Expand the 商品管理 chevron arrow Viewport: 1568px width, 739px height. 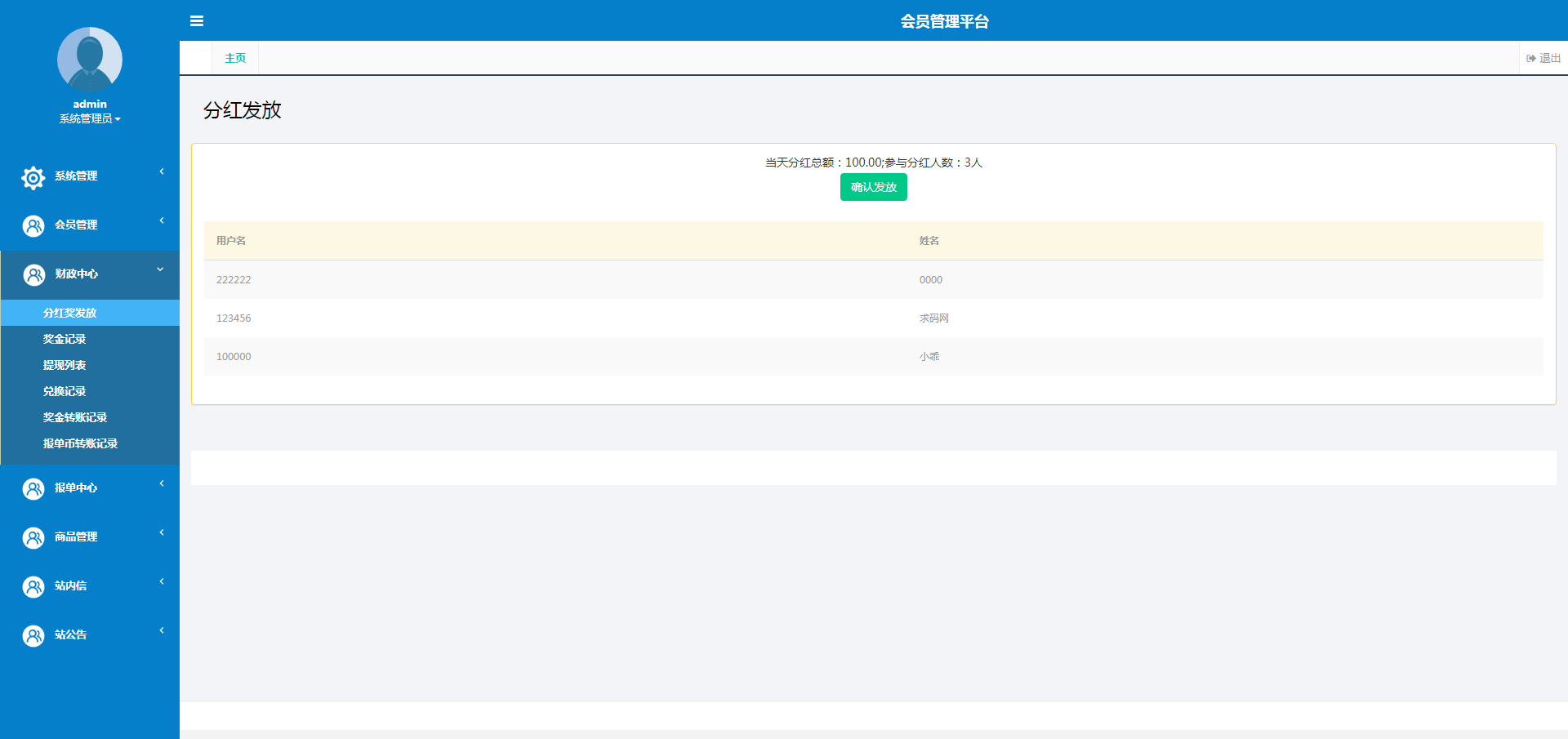162,532
